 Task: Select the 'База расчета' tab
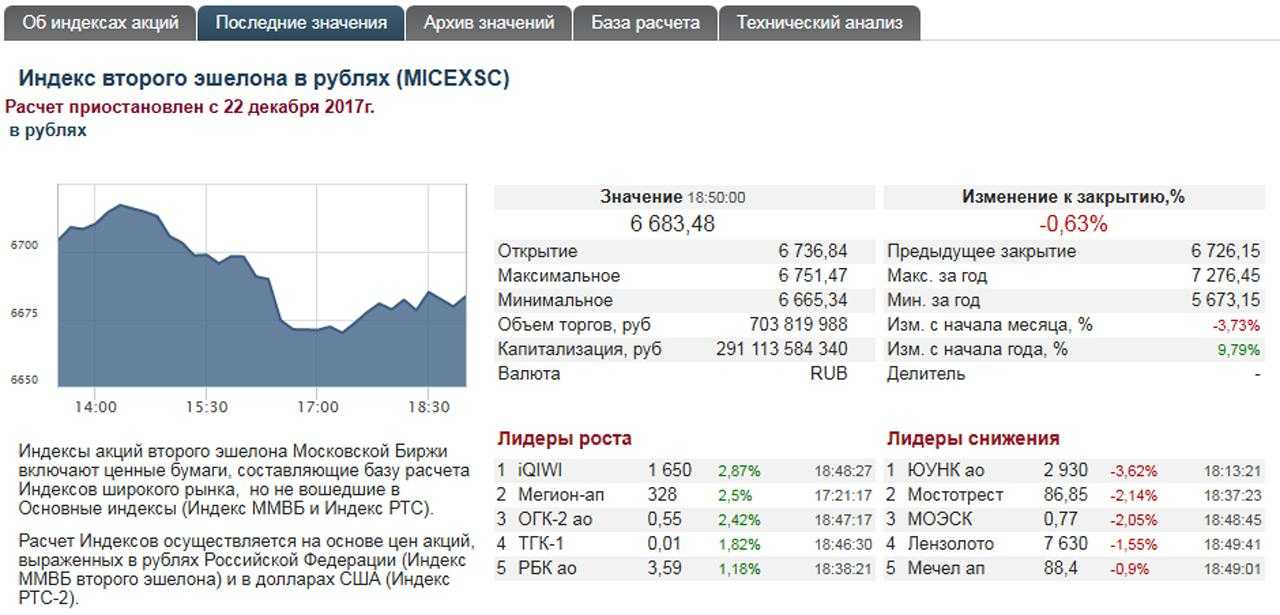coord(645,22)
